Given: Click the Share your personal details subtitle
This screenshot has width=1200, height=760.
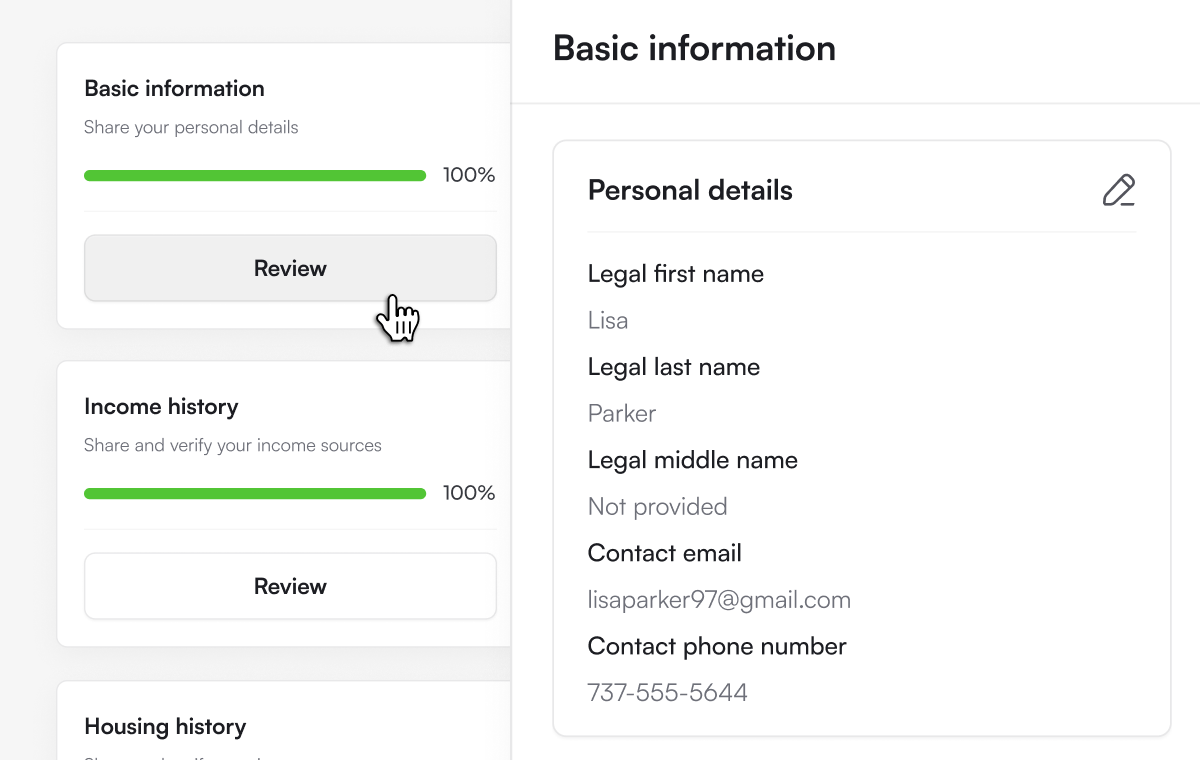Looking at the screenshot, I should point(191,128).
